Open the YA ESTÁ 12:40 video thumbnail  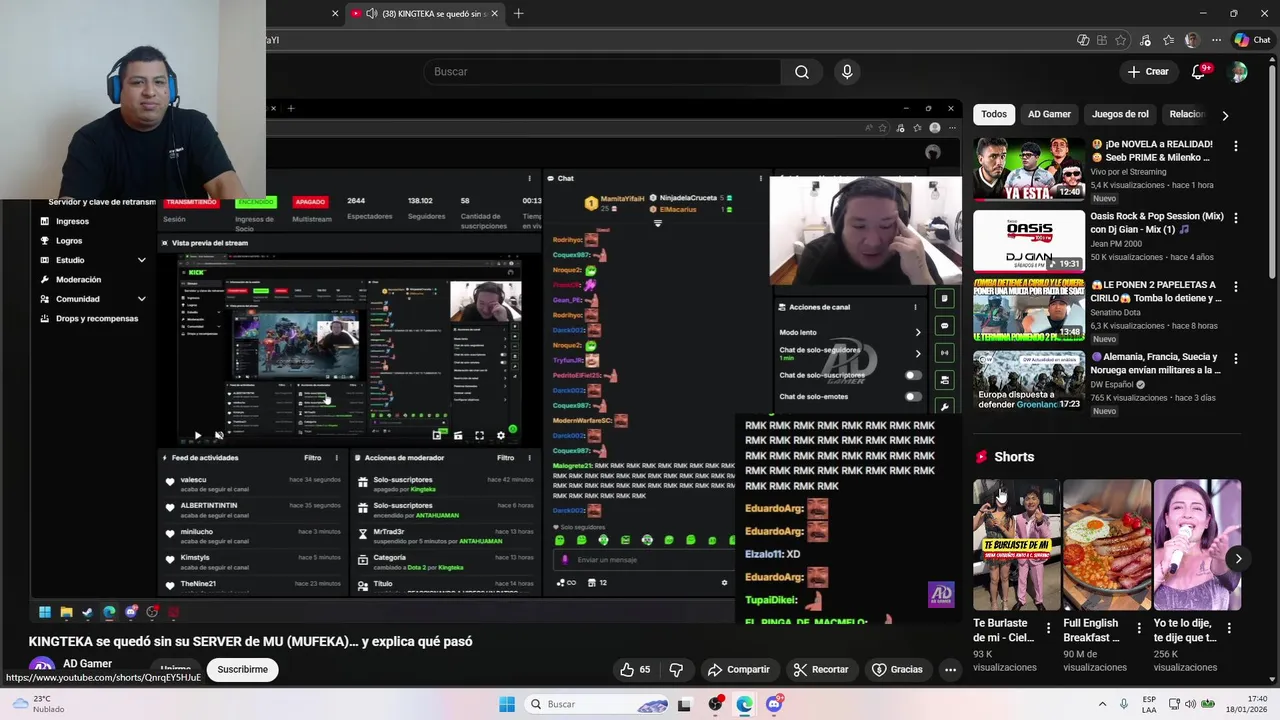(x=1029, y=169)
